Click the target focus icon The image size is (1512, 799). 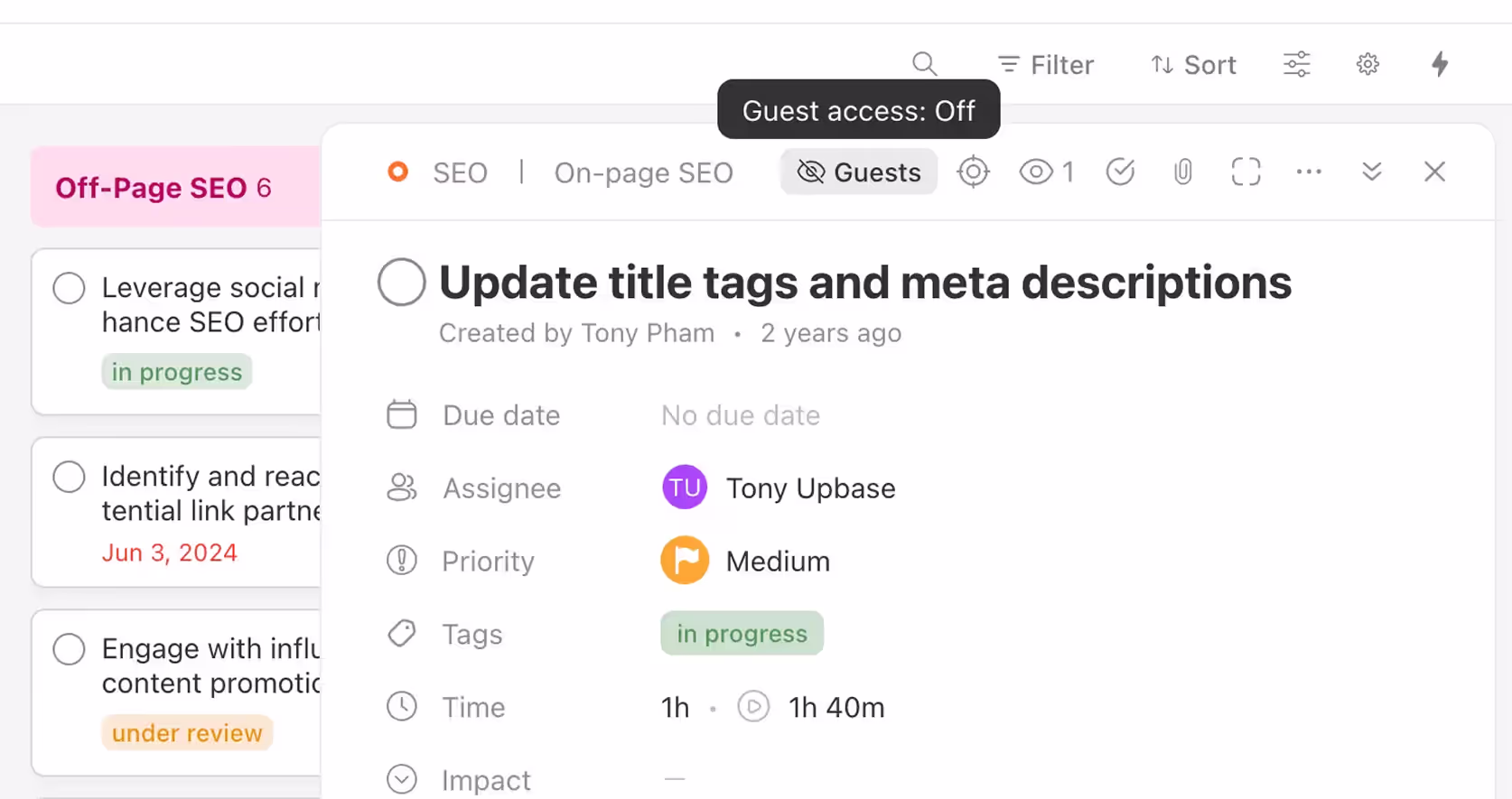(x=973, y=172)
